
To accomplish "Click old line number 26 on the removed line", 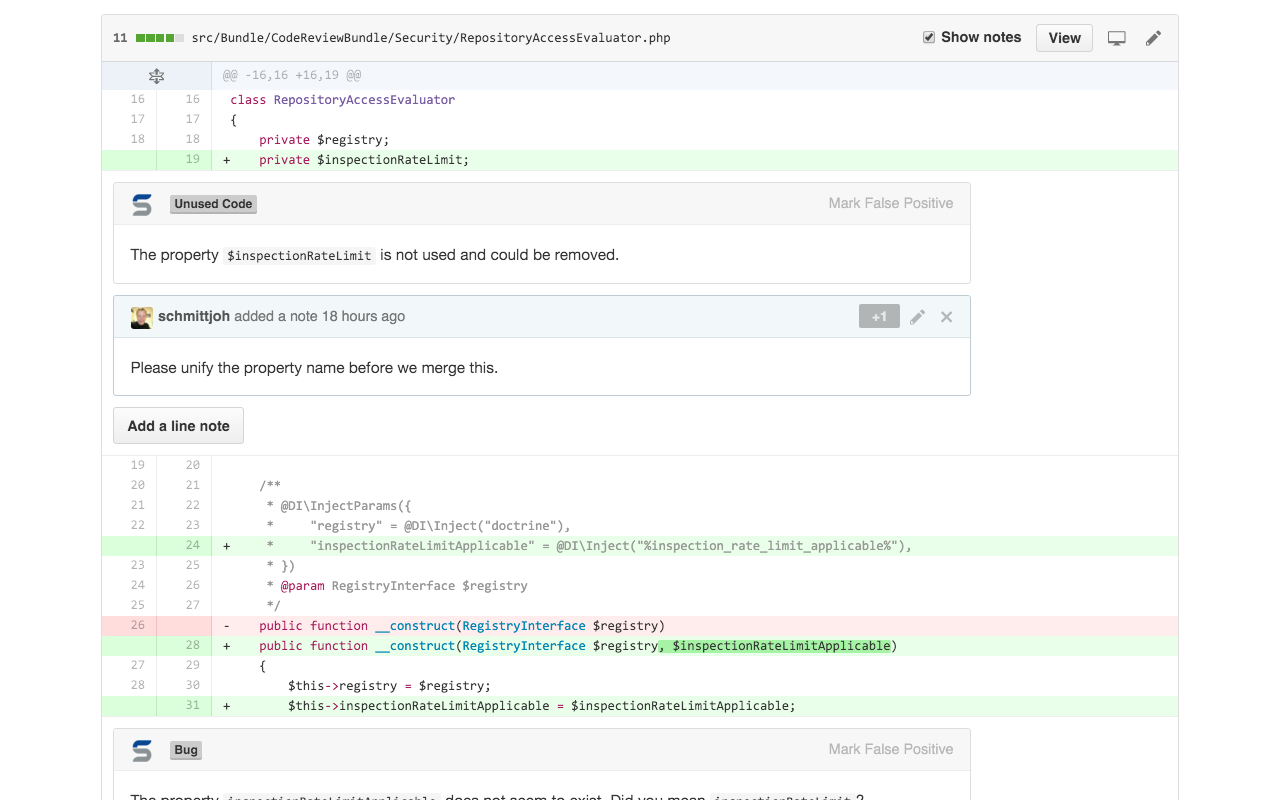I will pos(137,625).
